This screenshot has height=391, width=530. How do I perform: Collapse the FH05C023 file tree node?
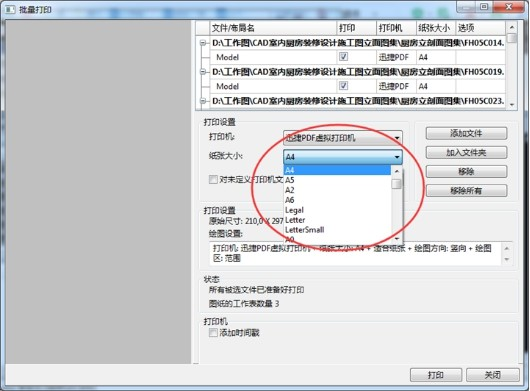(203, 101)
